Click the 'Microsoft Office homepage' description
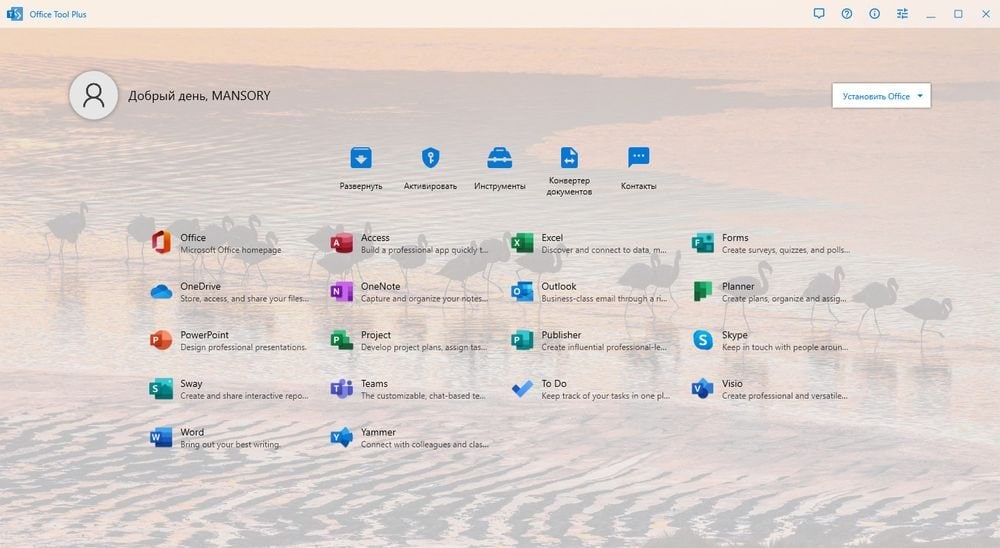The width and height of the screenshot is (1000, 548). (x=231, y=250)
